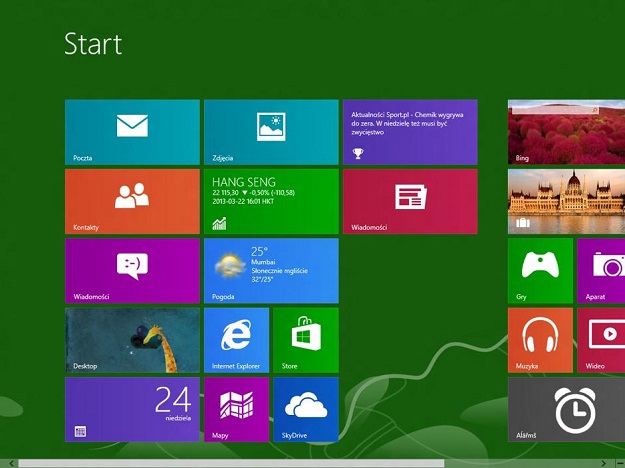Viewport: 625px width, 468px height.
Task: Open the Sport.pl news trophy tile
Action: click(x=410, y=132)
